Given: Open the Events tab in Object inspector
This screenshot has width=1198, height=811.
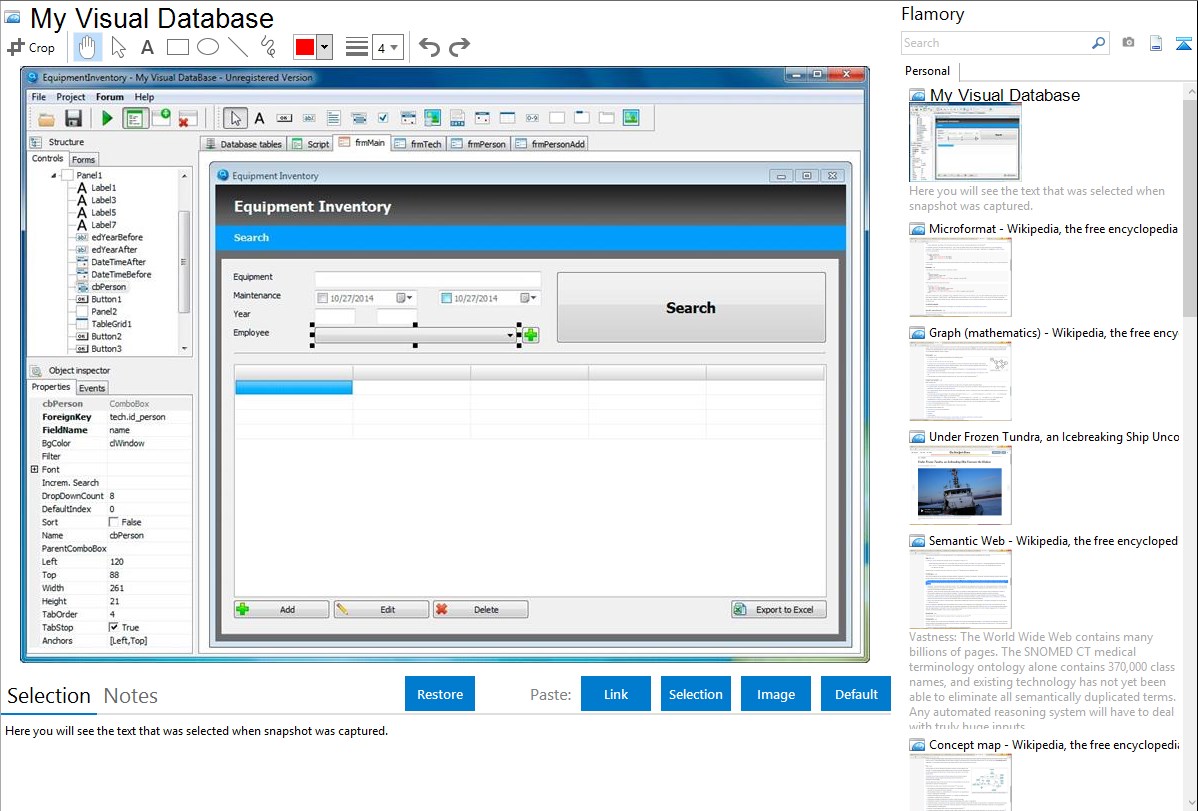Looking at the screenshot, I should pyautogui.click(x=92, y=388).
